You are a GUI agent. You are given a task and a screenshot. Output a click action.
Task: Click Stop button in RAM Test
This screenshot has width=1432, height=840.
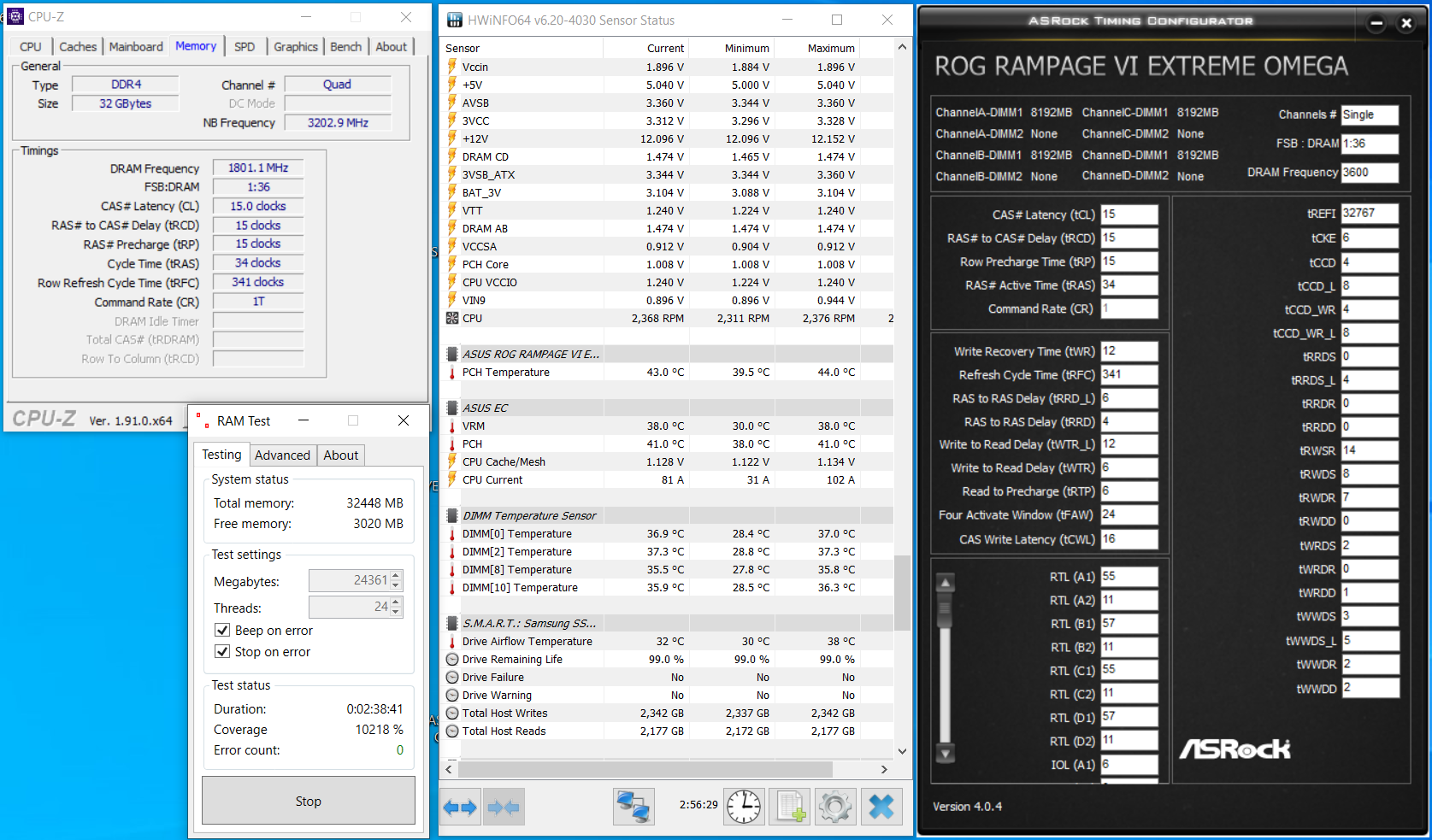309,801
